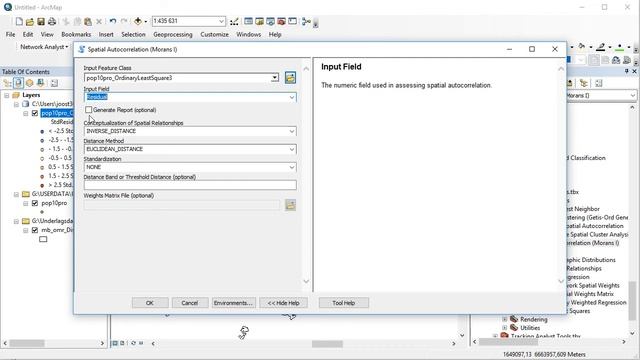
Task: Open the Editor toolbar icon next to scale box
Action: coord(234,22)
